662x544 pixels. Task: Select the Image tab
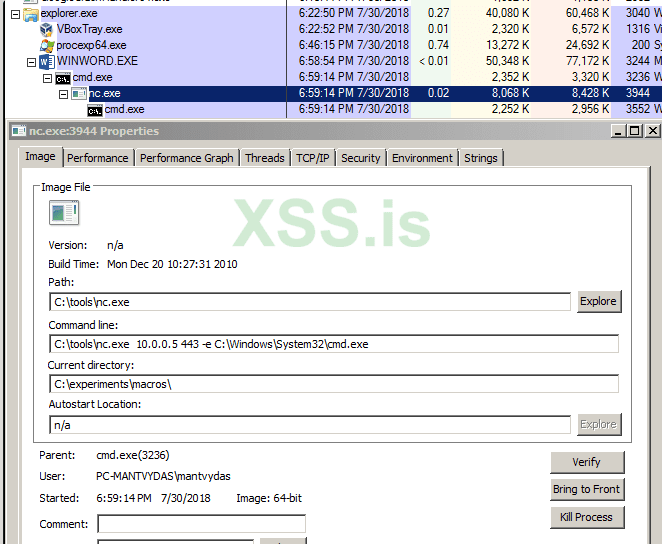point(41,157)
